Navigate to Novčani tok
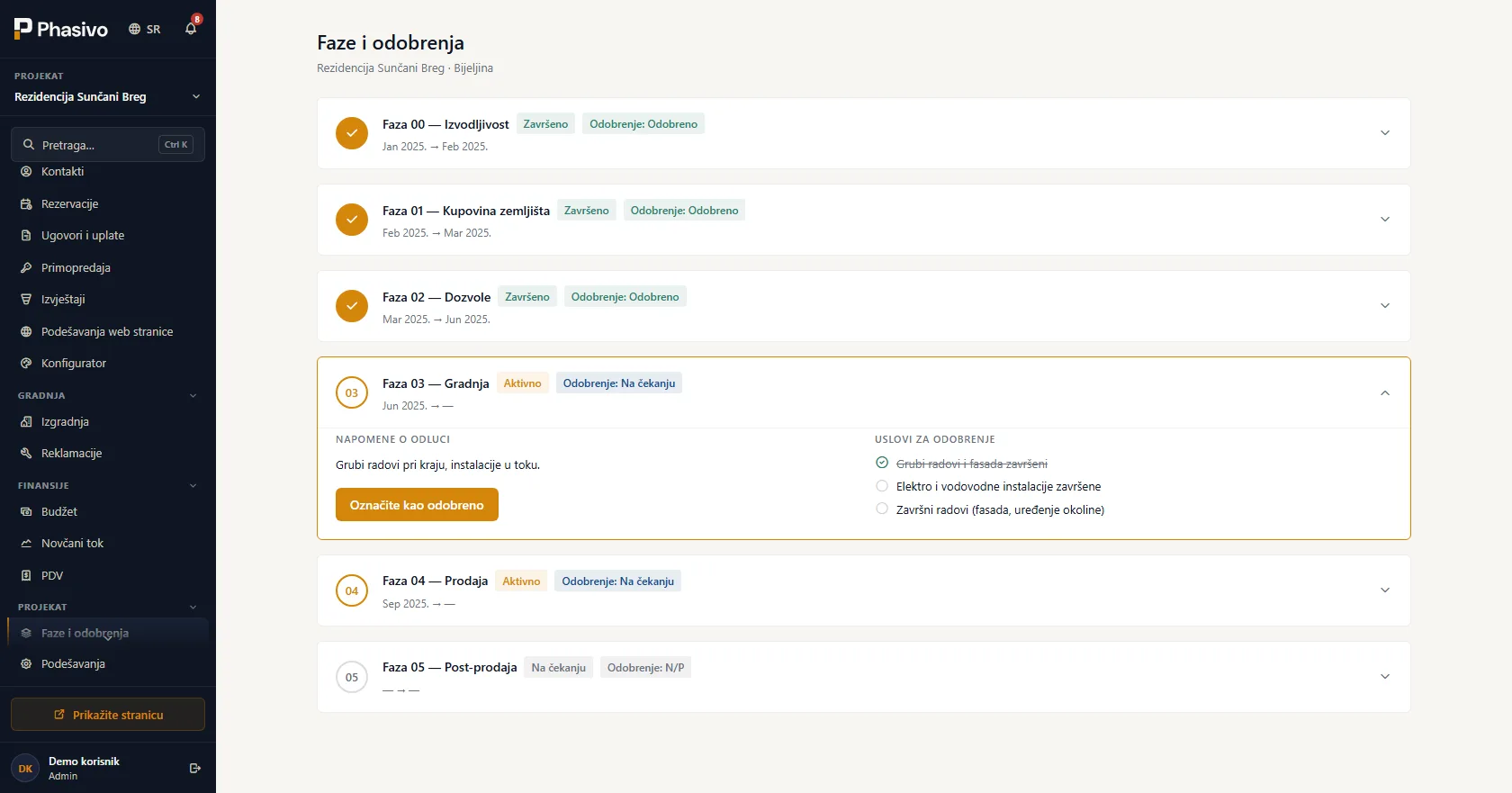This screenshot has width=1512, height=793. tap(108, 543)
